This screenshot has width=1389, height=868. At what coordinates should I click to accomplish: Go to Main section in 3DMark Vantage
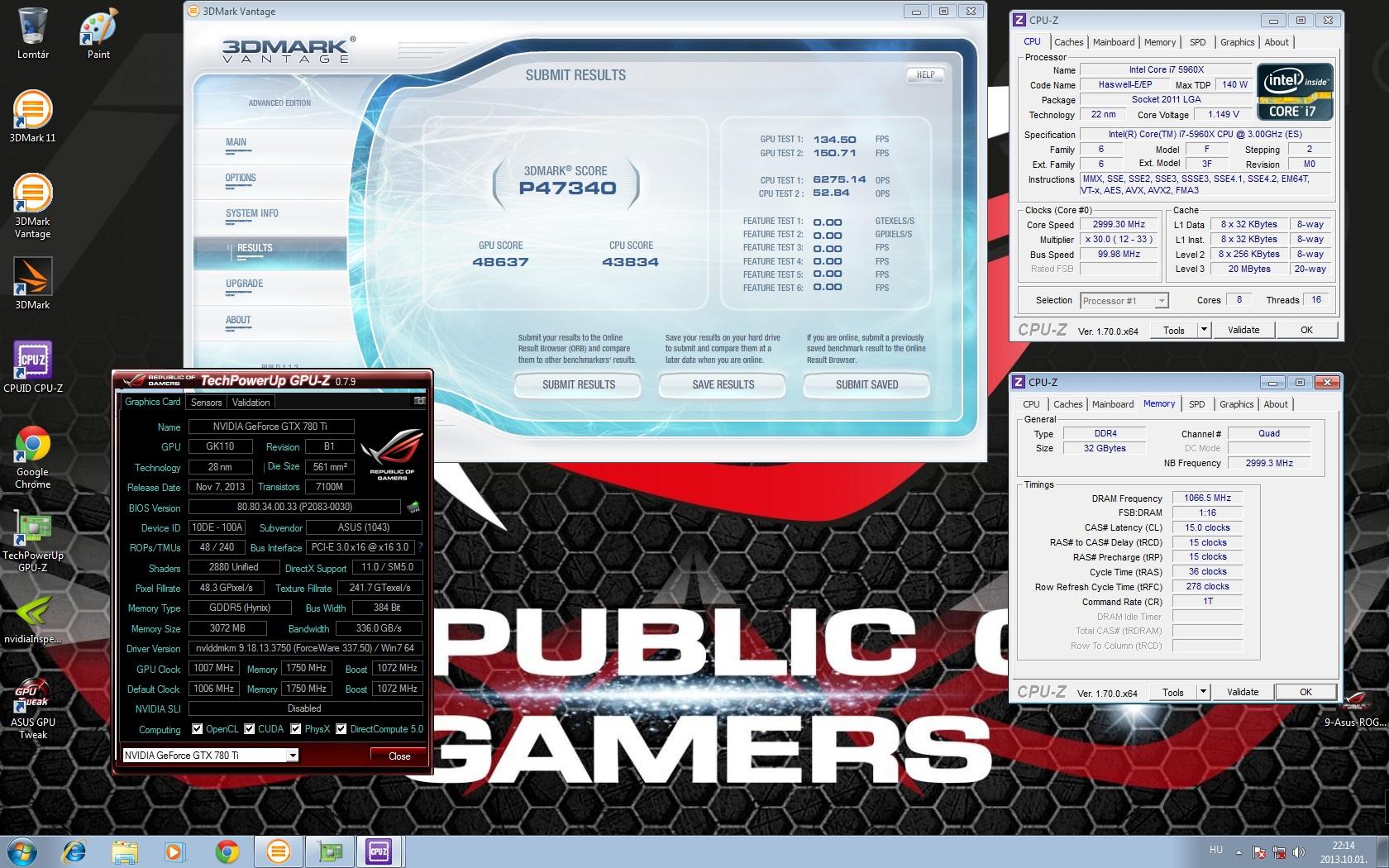pyautogui.click(x=270, y=145)
